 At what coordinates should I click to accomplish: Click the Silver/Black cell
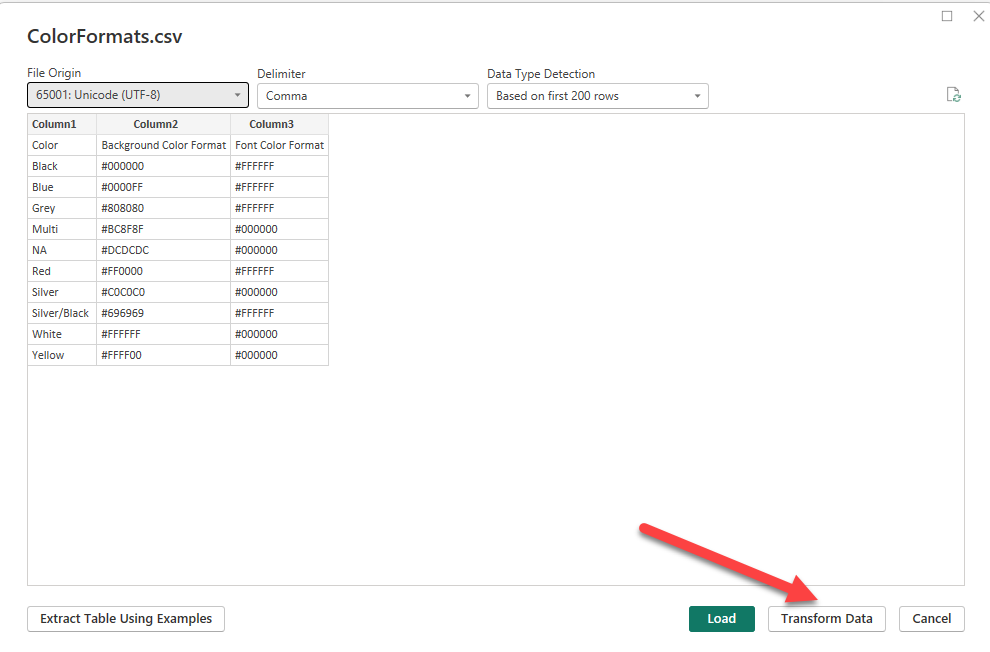61,313
